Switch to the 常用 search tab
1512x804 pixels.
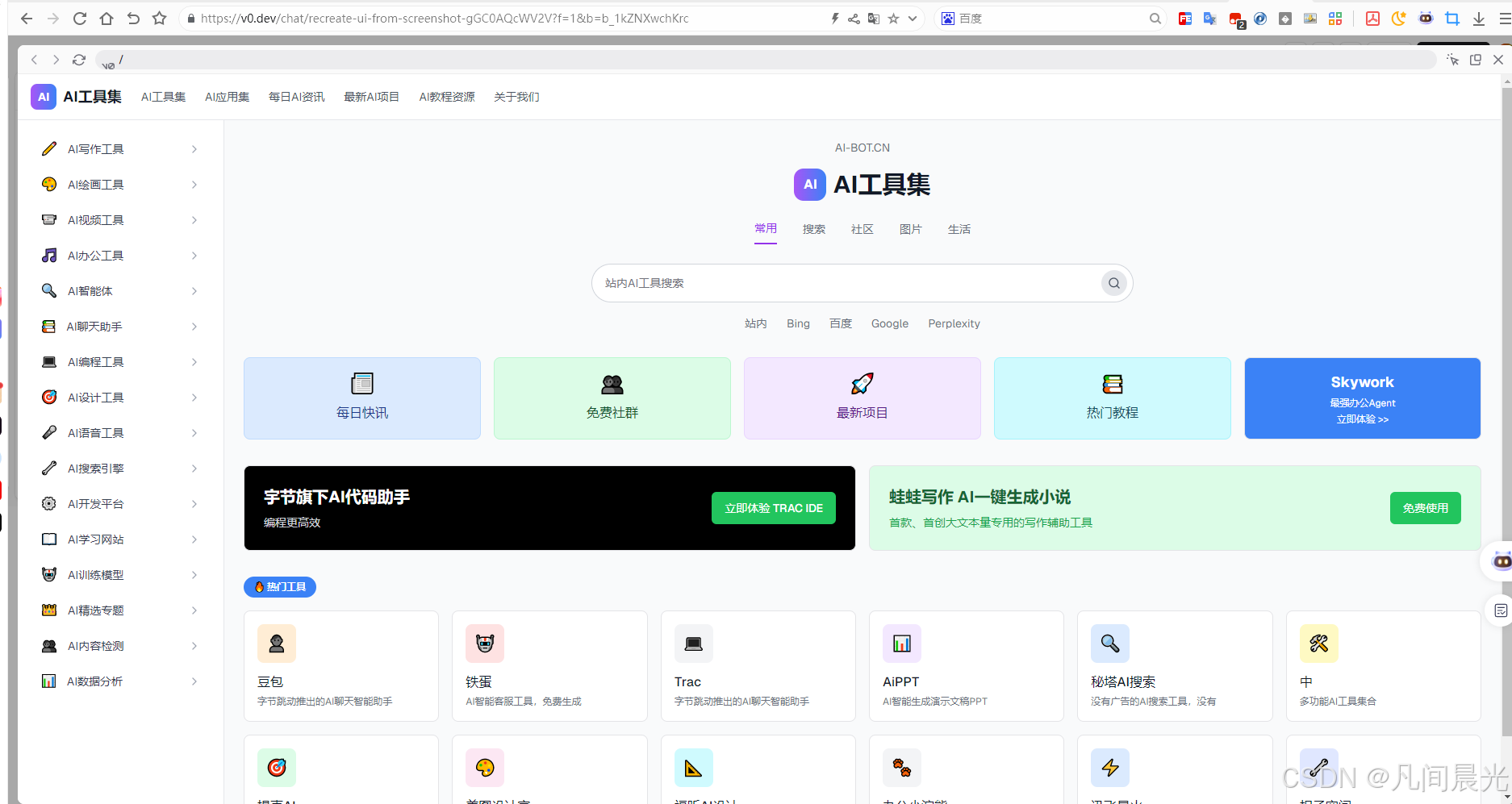tap(766, 229)
